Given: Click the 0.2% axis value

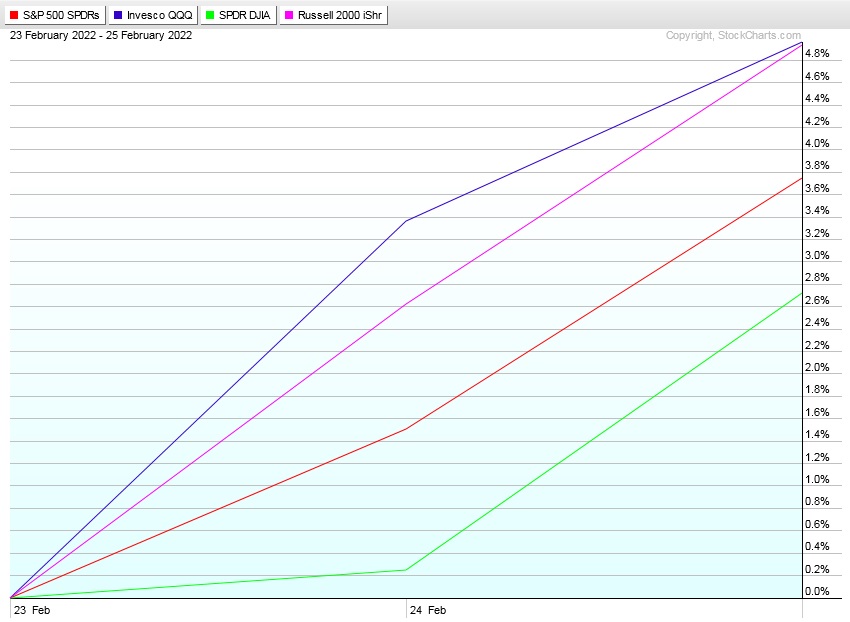Looking at the screenshot, I should click(x=817, y=569).
